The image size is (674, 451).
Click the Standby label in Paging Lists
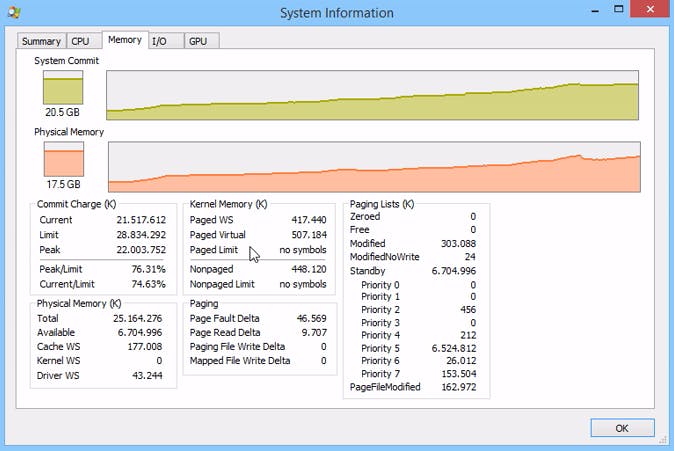(368, 271)
